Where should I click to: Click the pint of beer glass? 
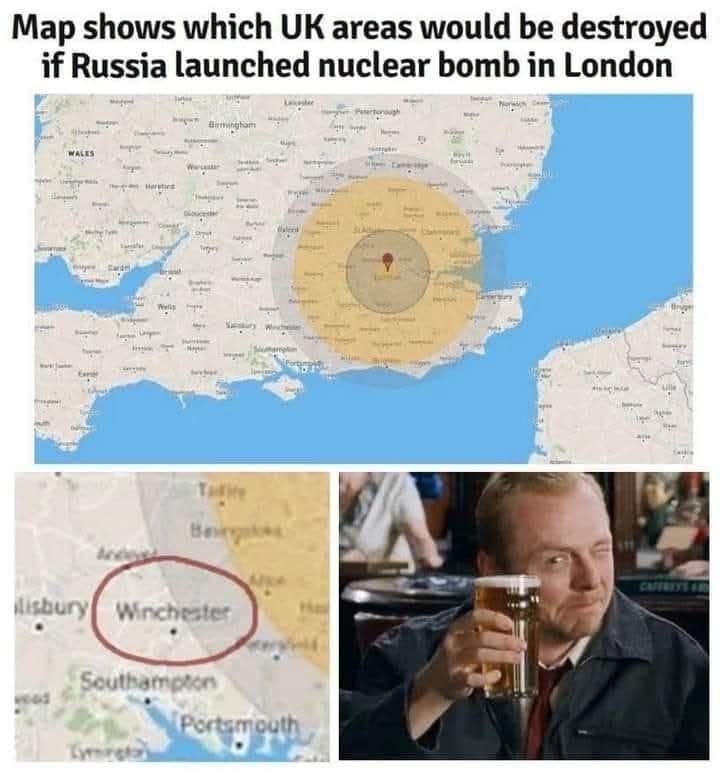506,637
